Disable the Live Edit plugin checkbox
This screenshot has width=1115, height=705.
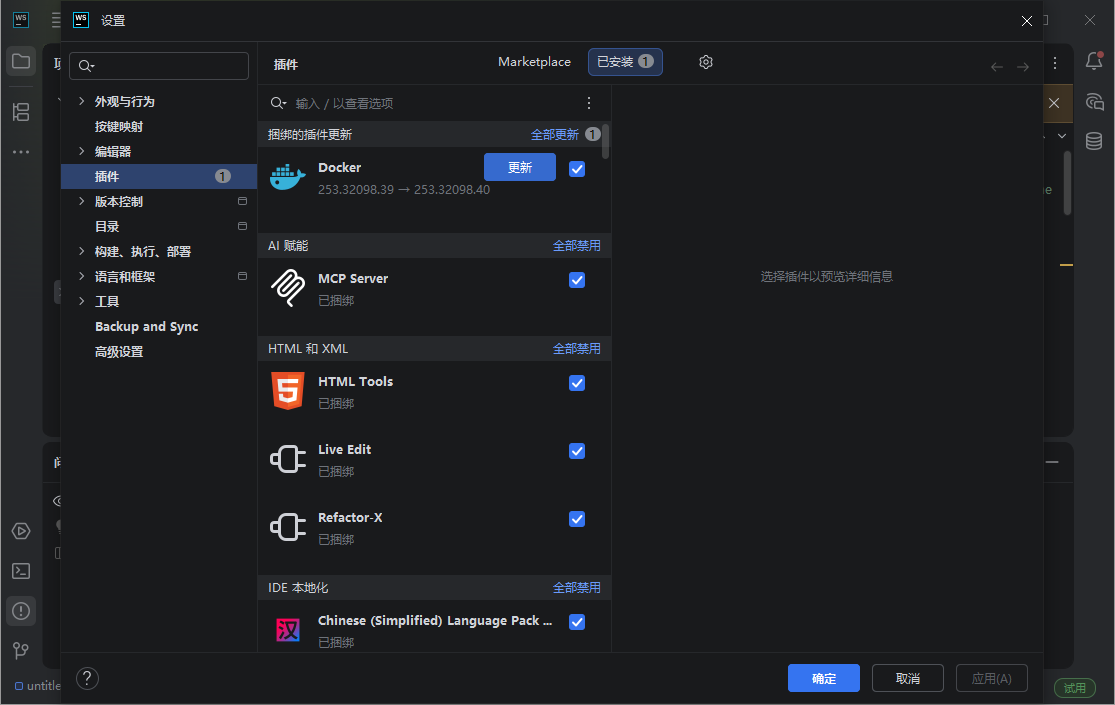coord(577,451)
